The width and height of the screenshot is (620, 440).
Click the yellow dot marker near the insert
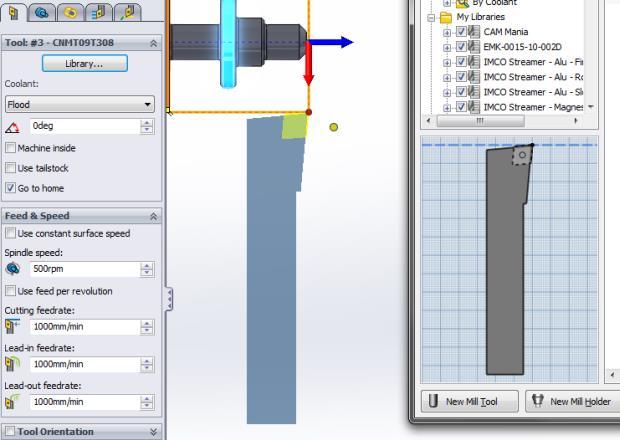334,127
